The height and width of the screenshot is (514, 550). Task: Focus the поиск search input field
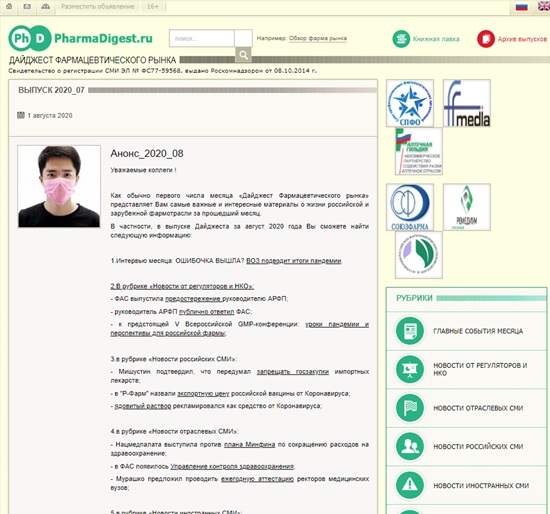(202, 39)
